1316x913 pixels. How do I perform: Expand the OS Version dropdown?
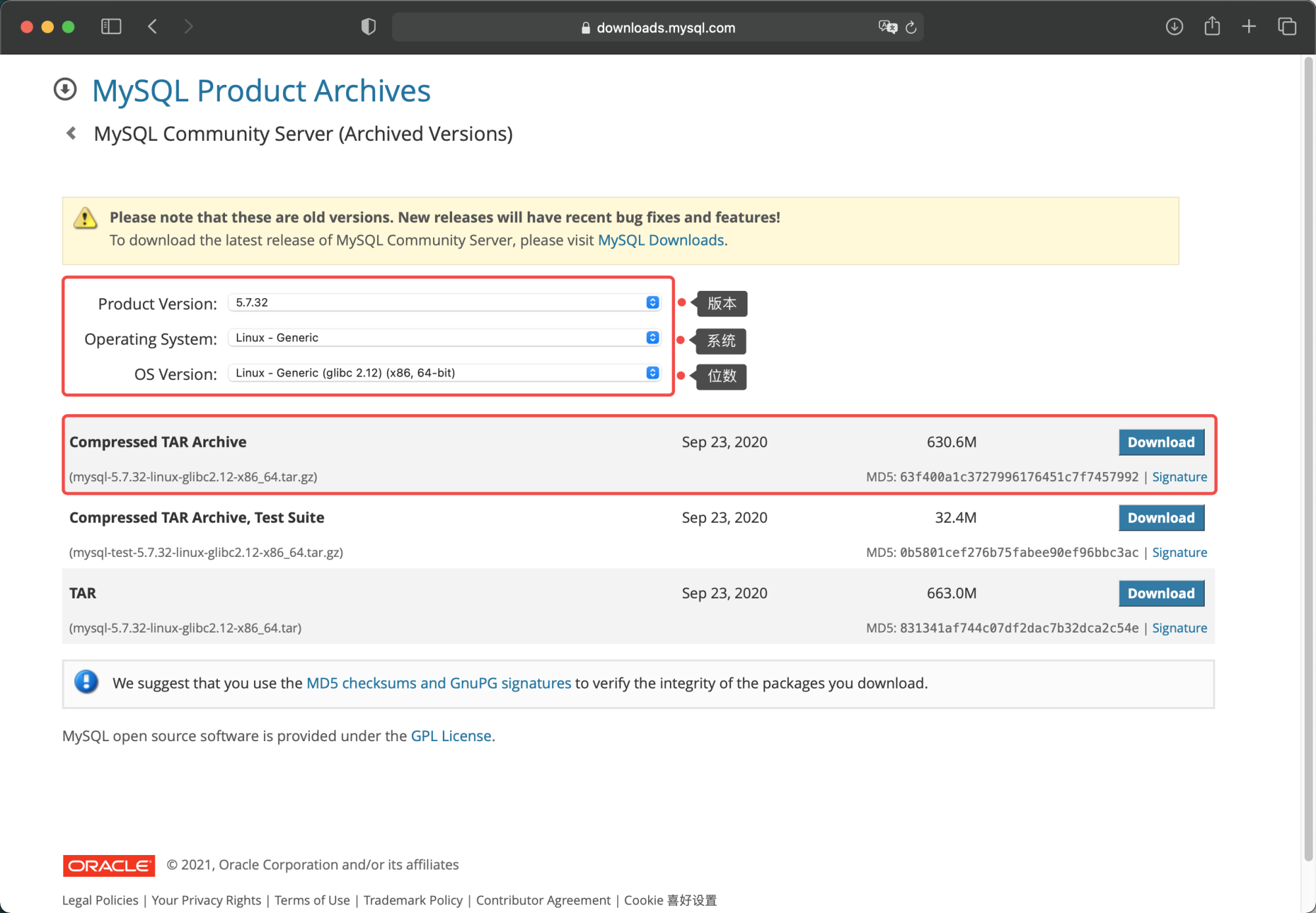444,373
